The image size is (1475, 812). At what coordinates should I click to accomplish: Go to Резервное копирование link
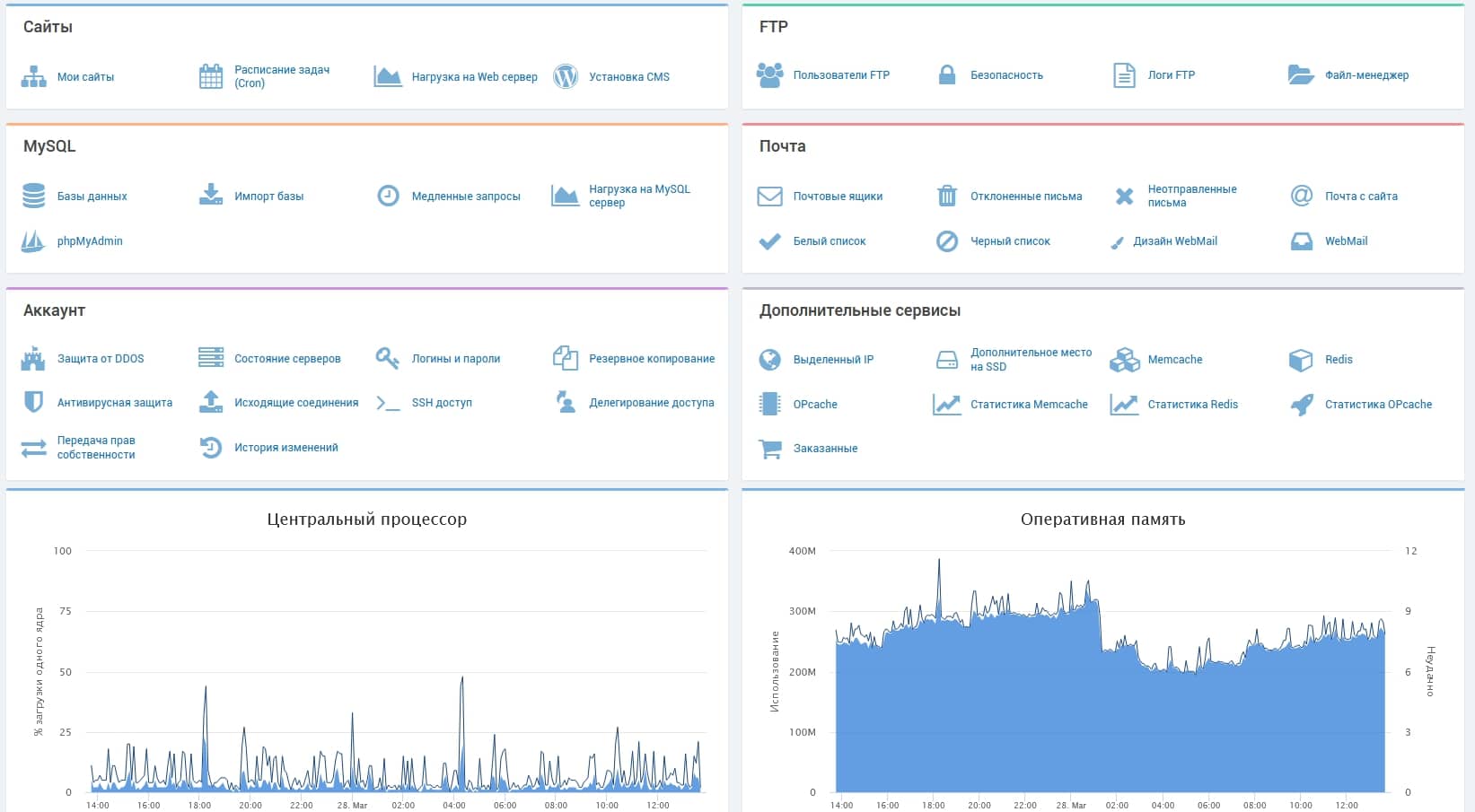coord(652,359)
